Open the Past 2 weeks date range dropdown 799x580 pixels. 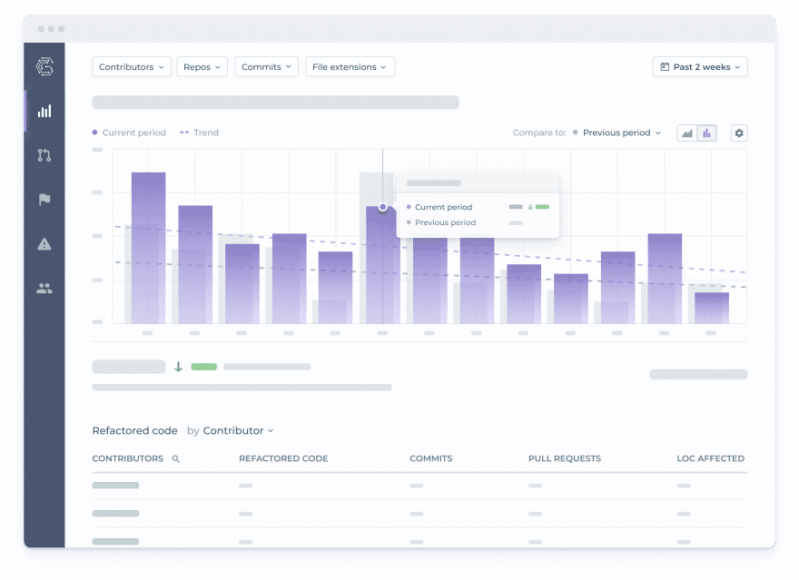(x=700, y=67)
